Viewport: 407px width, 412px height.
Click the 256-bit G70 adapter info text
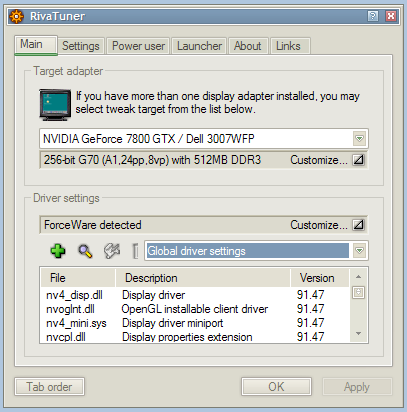pos(152,160)
